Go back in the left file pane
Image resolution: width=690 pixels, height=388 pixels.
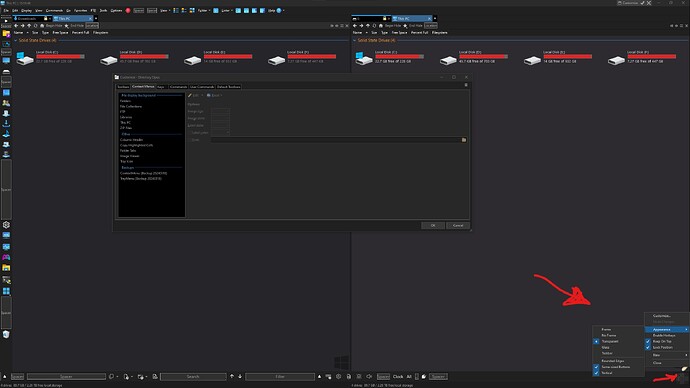tap(16, 26)
